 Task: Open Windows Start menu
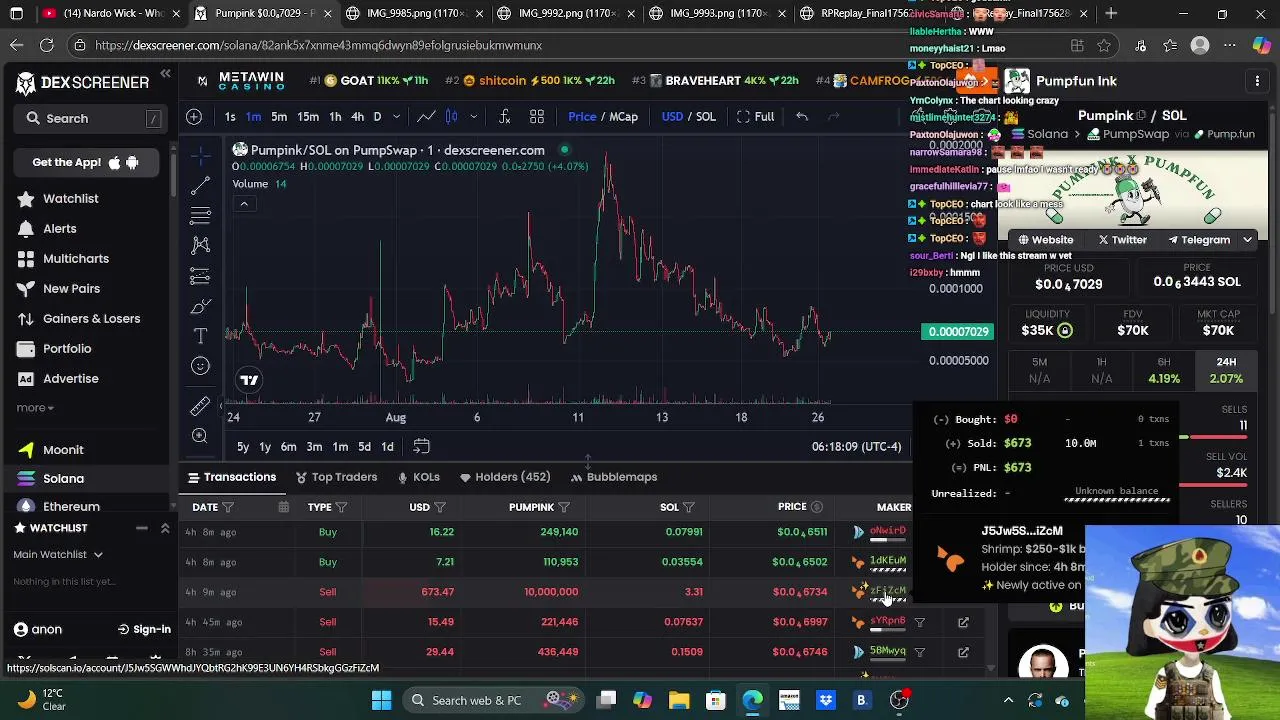pos(381,700)
